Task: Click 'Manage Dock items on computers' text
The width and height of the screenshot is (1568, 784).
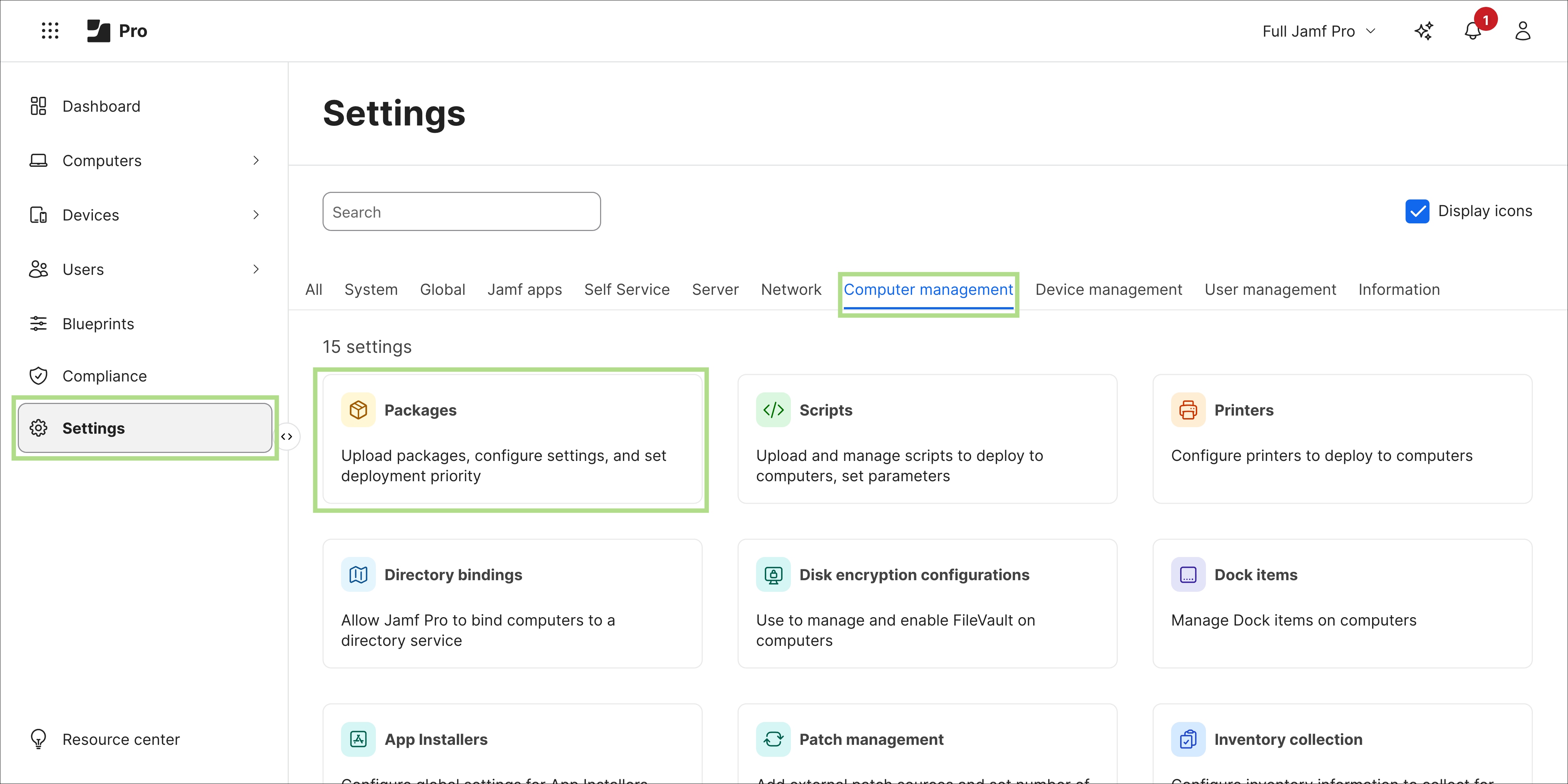Action: (1293, 620)
